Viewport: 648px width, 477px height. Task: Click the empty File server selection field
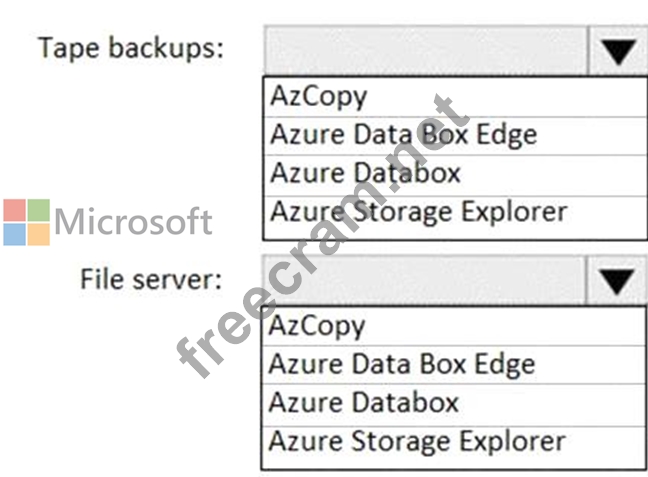425,281
